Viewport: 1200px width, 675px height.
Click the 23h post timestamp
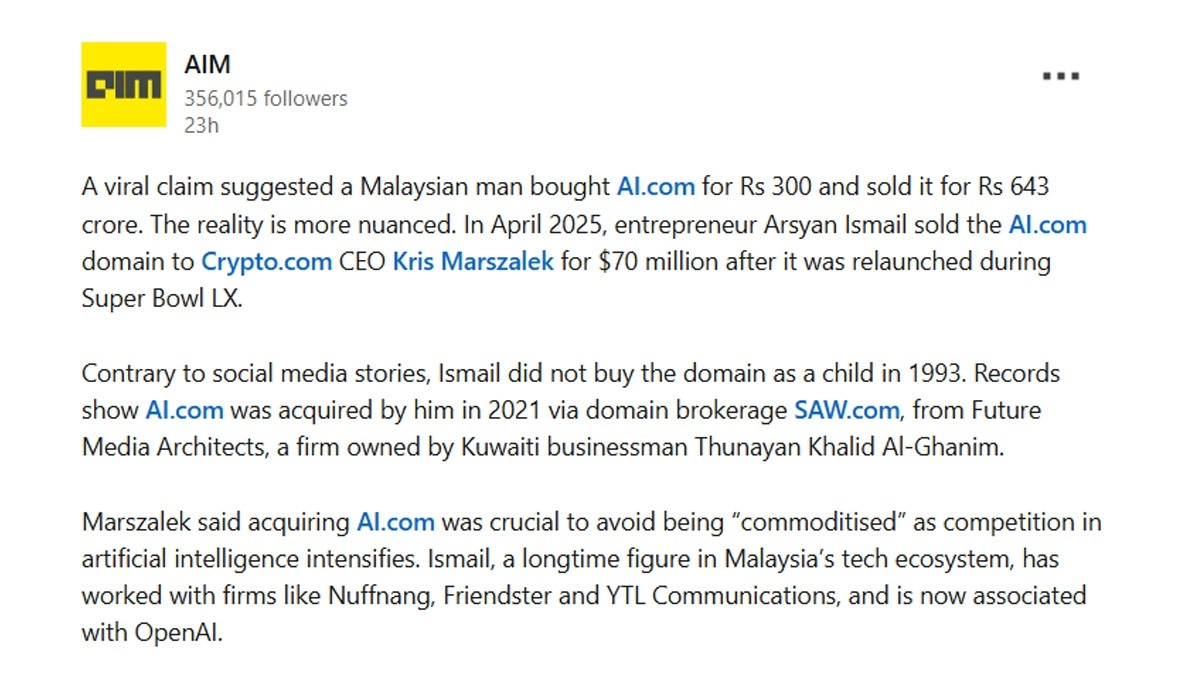(x=200, y=125)
